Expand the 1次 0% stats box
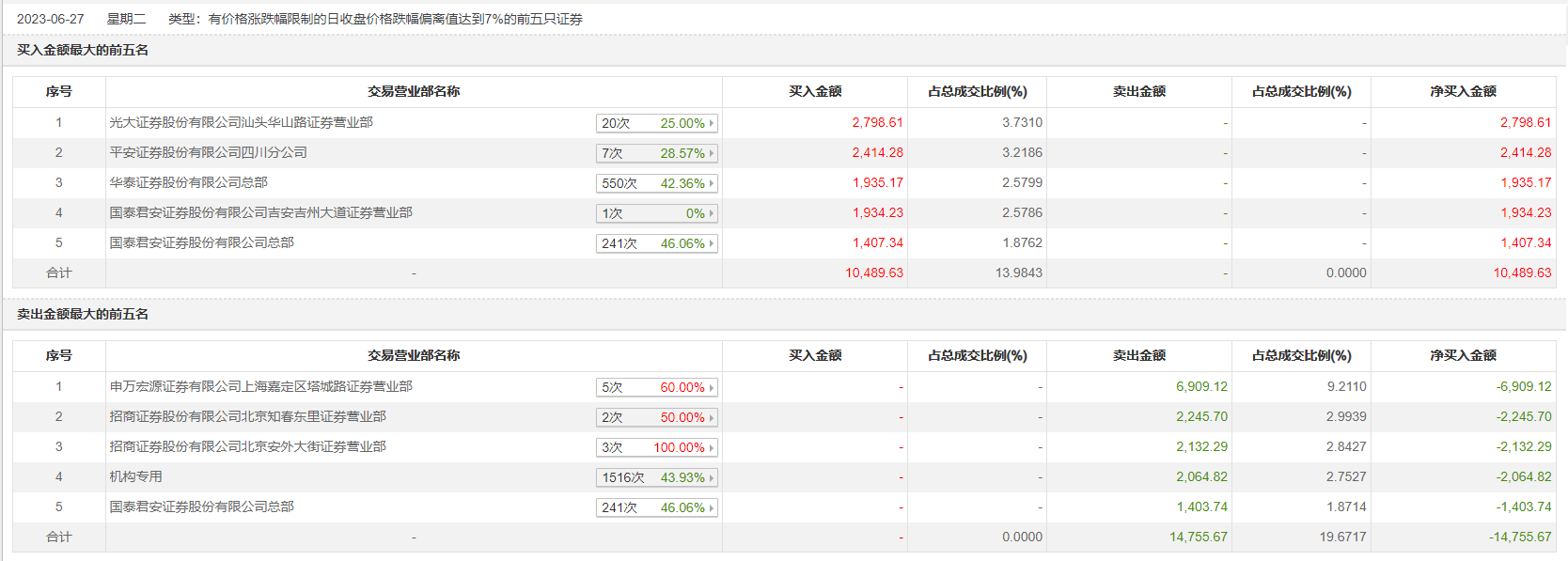The height and width of the screenshot is (561, 1568). coord(657,213)
